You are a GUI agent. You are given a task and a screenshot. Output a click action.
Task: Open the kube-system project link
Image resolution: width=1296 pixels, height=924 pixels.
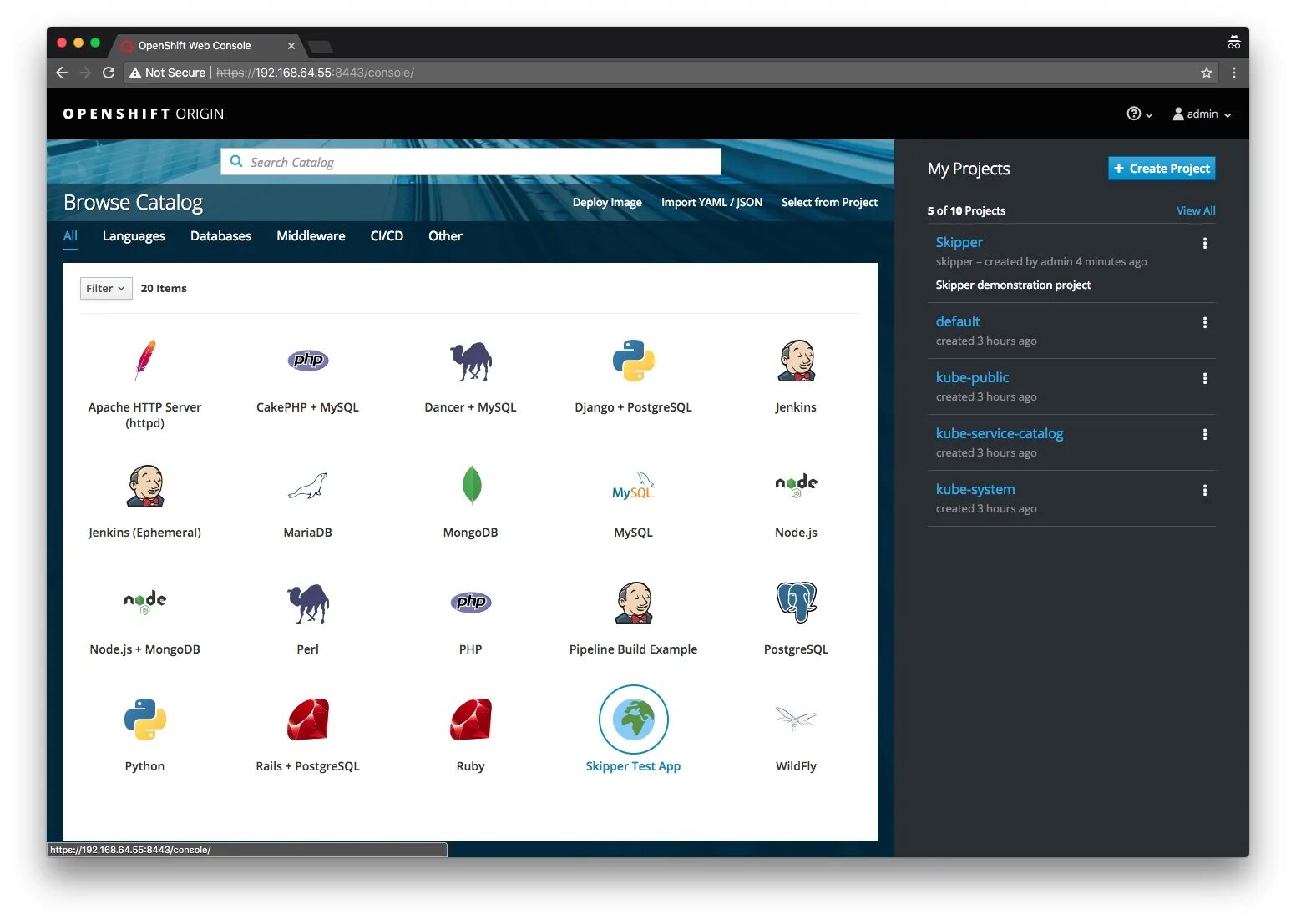coord(975,489)
